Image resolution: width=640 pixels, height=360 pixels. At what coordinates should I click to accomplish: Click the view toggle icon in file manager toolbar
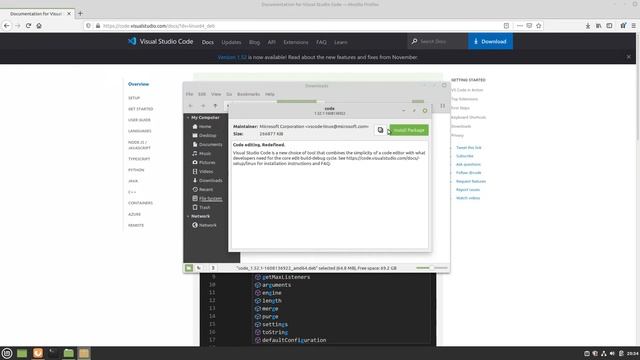pos(442,106)
